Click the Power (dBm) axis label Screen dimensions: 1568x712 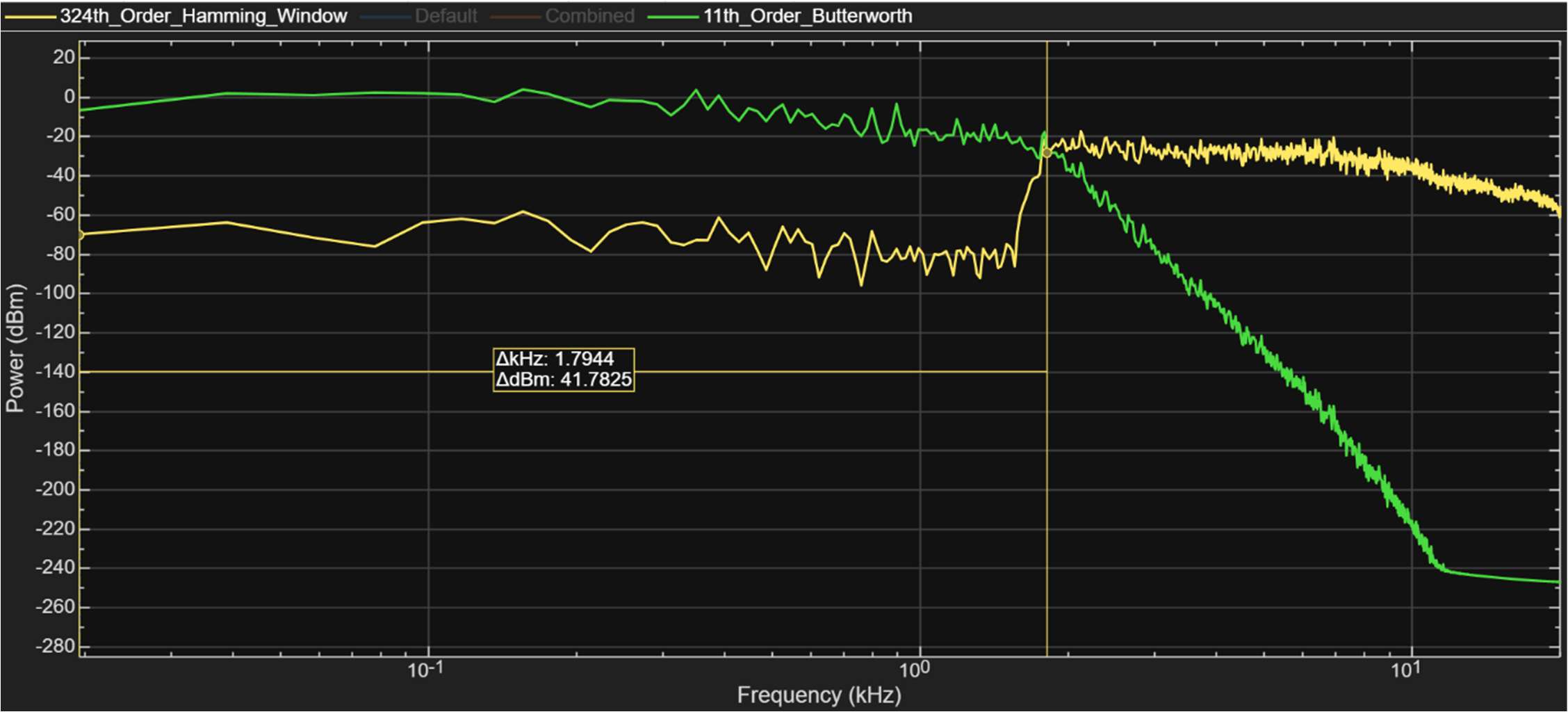point(15,348)
